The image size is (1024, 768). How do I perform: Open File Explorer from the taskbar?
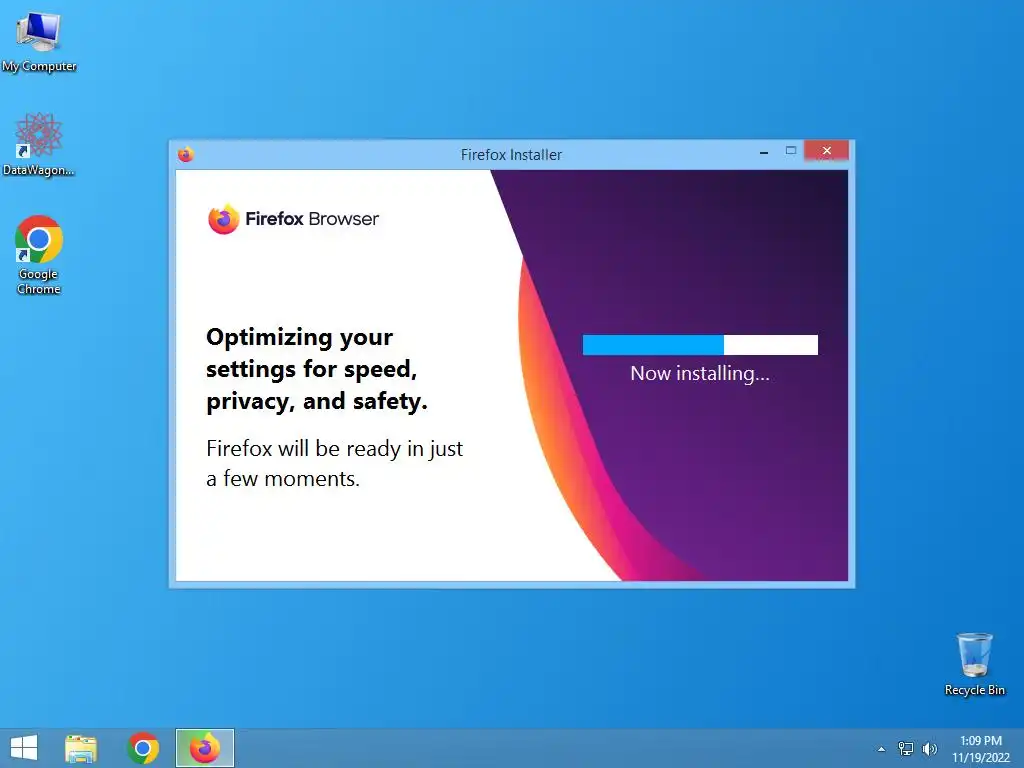point(81,748)
